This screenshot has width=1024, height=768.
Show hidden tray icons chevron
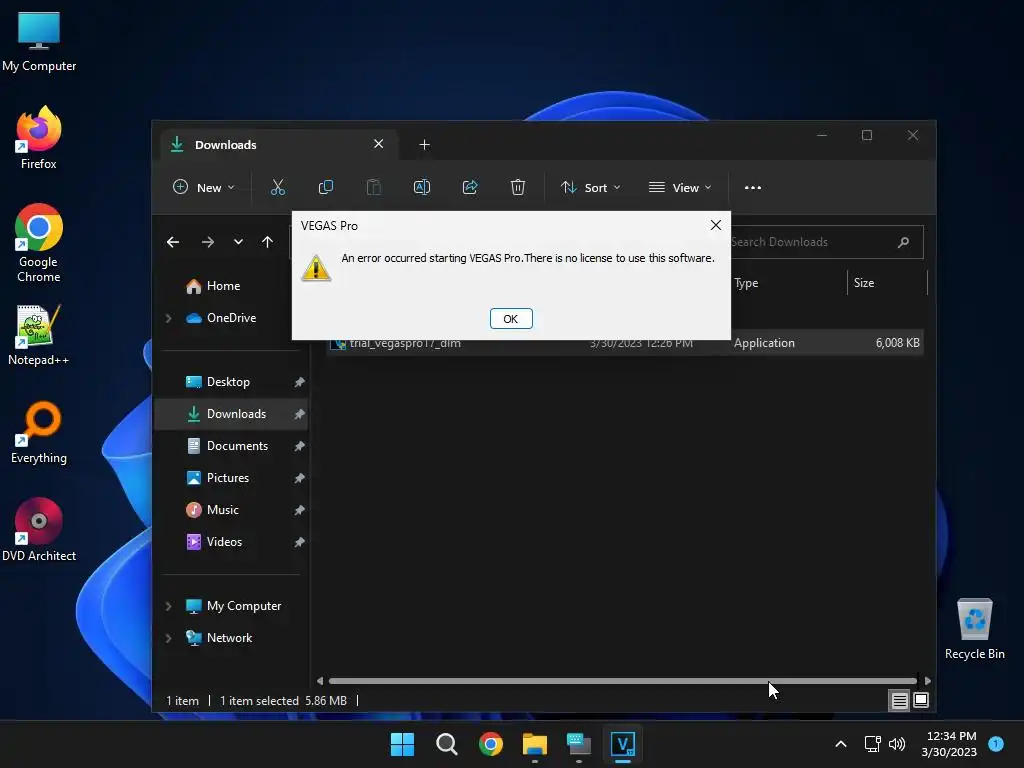(841, 744)
